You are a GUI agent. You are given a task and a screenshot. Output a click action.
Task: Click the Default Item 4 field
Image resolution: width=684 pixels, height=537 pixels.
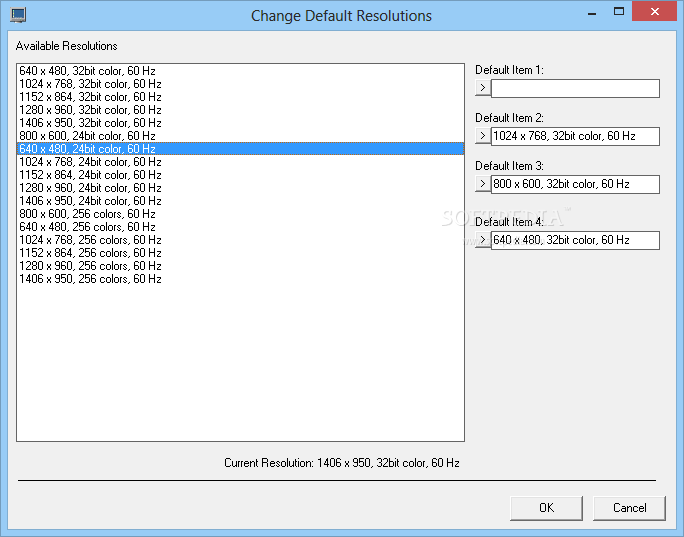point(575,240)
